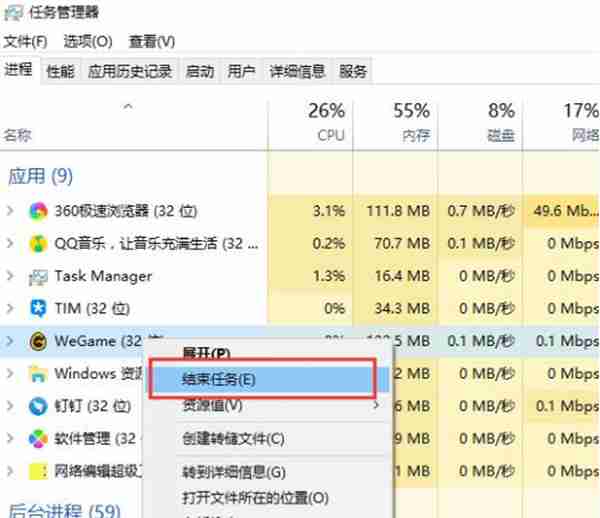Expand the Windows 资源管理器 process group
Viewport: 600px width, 518px height.
tap(10, 373)
